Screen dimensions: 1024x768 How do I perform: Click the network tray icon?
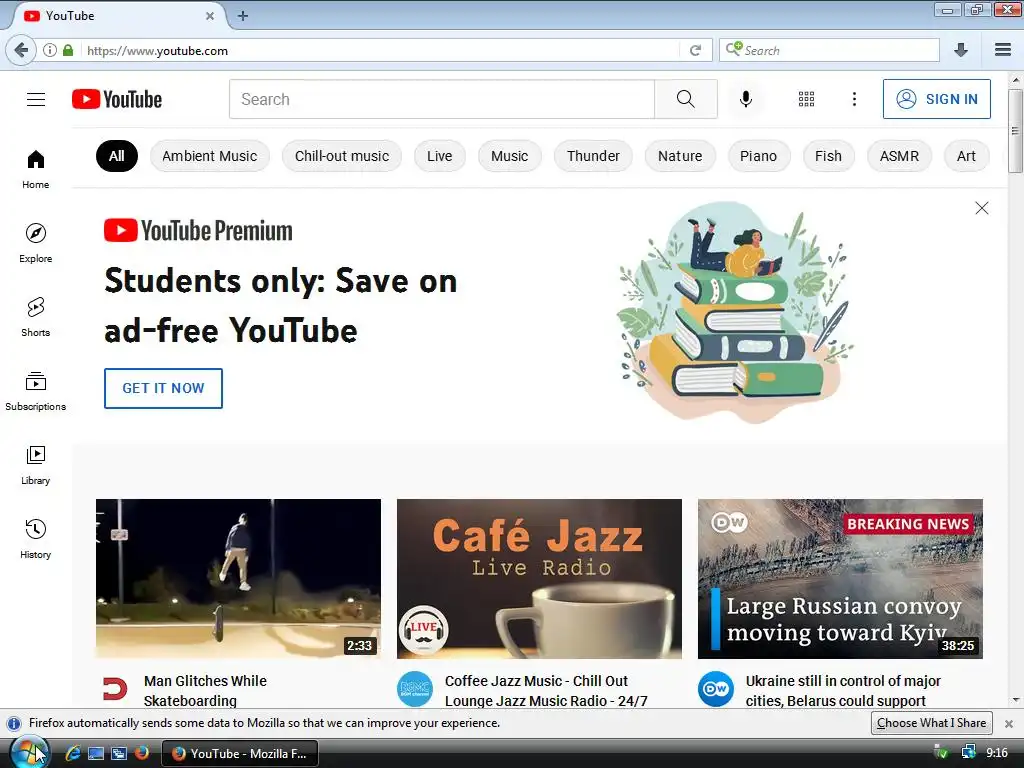coord(968,753)
